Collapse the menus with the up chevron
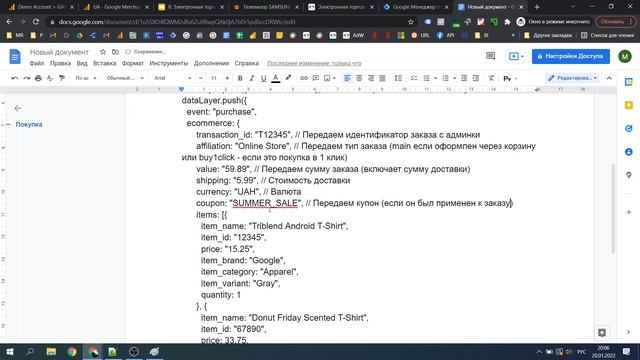The width and height of the screenshot is (640, 360). [x=609, y=78]
